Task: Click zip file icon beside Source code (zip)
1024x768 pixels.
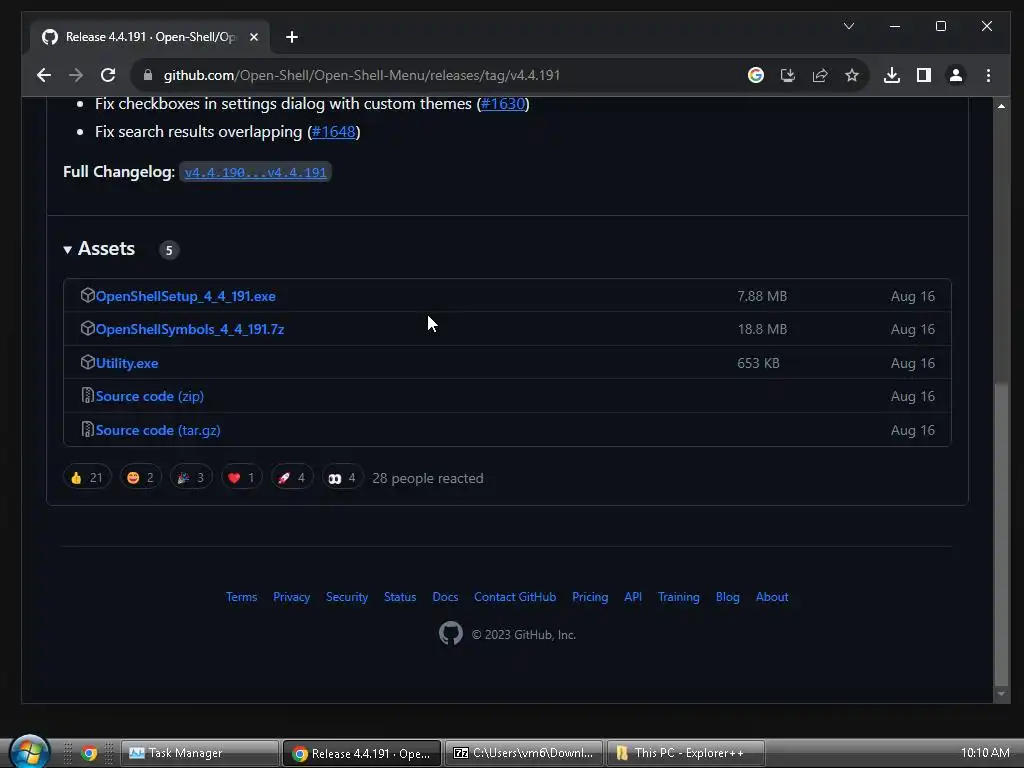Action: pyautogui.click(x=88, y=396)
